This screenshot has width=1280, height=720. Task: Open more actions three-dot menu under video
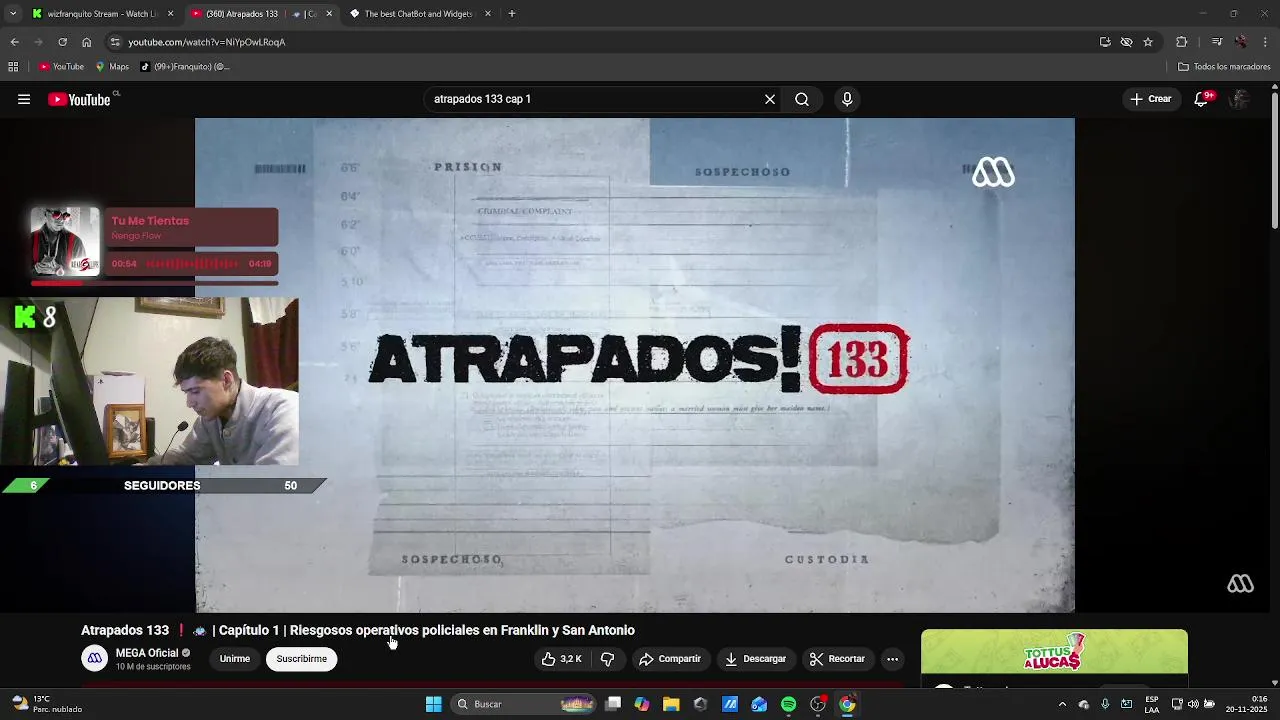892,659
